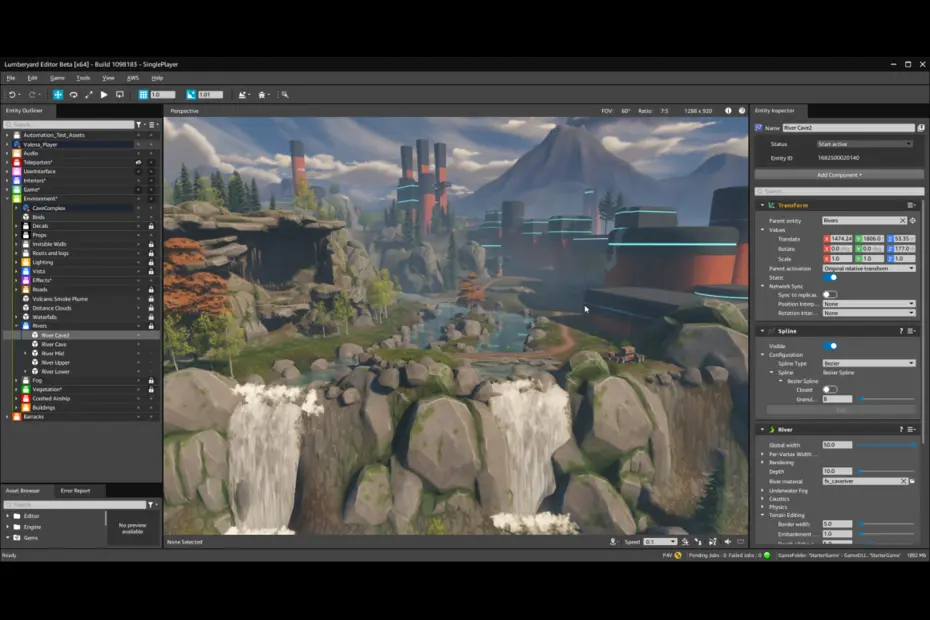Open the Status dropdown
This screenshot has width=930, height=620.
point(864,144)
